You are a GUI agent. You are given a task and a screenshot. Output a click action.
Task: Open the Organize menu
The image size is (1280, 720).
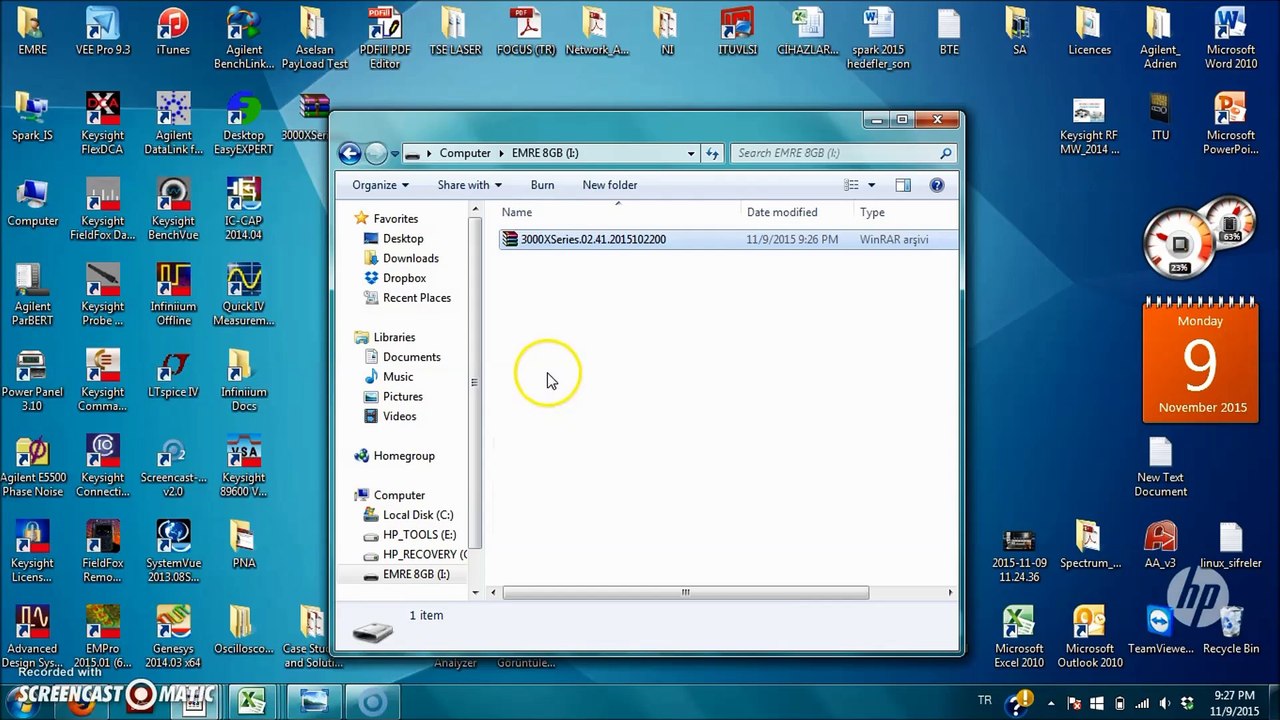click(380, 185)
